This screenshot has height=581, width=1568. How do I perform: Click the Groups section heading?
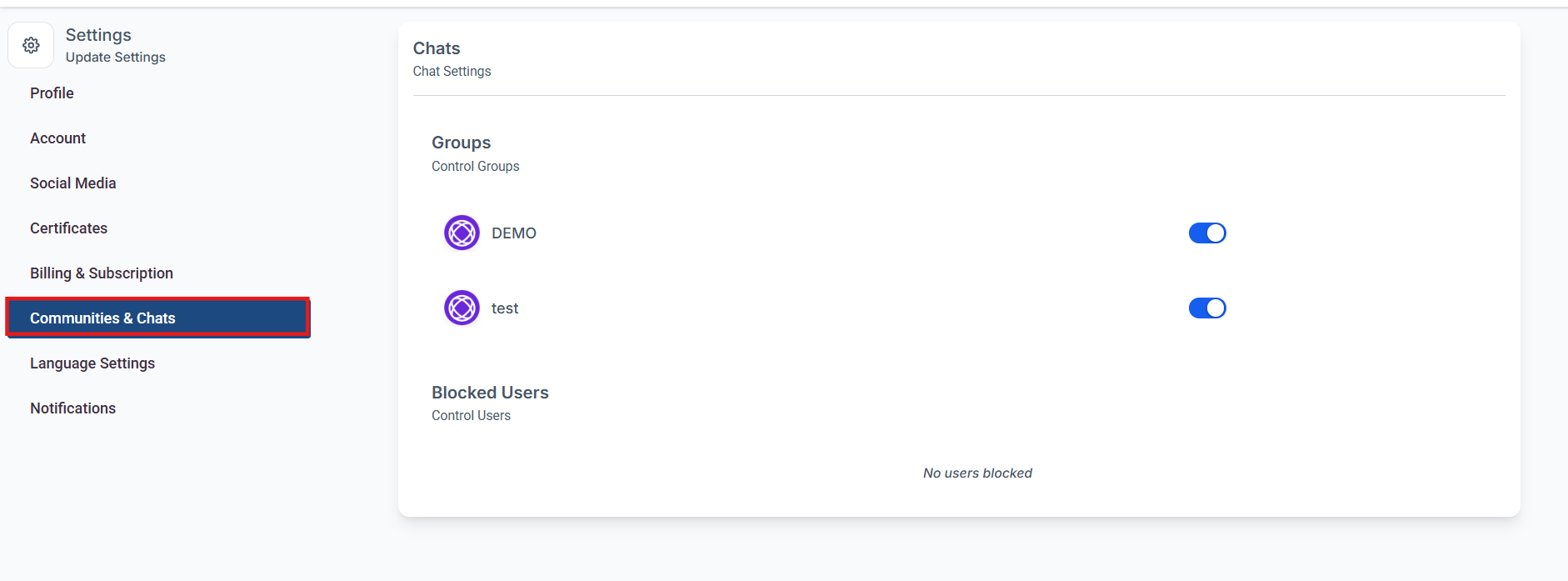pos(461,143)
